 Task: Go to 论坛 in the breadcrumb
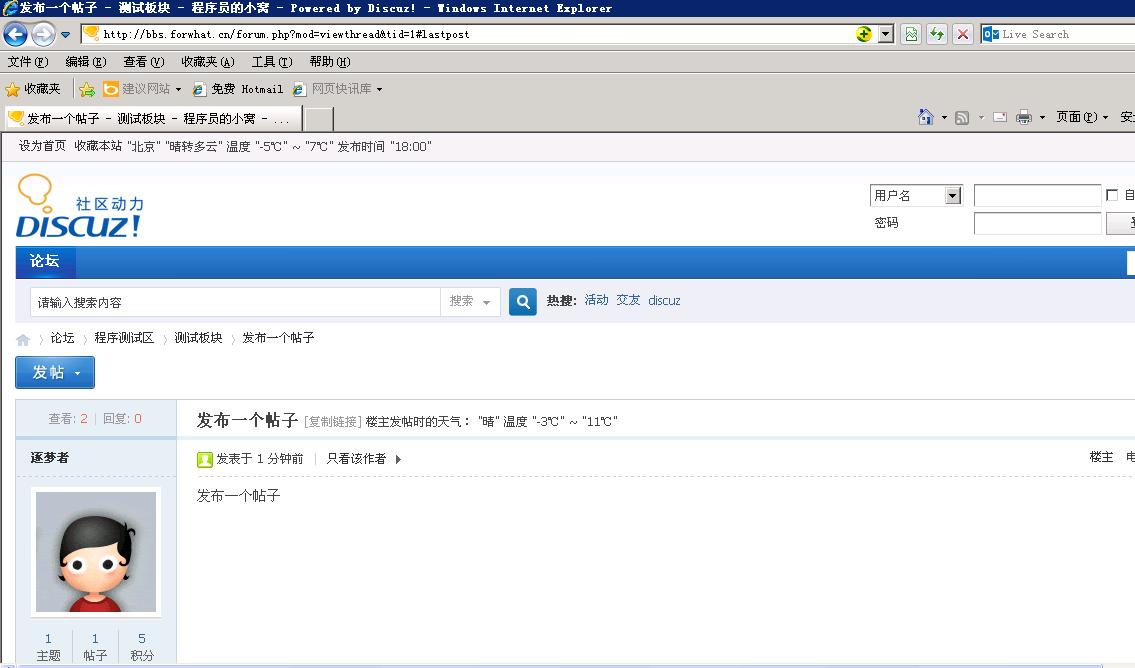tap(62, 338)
